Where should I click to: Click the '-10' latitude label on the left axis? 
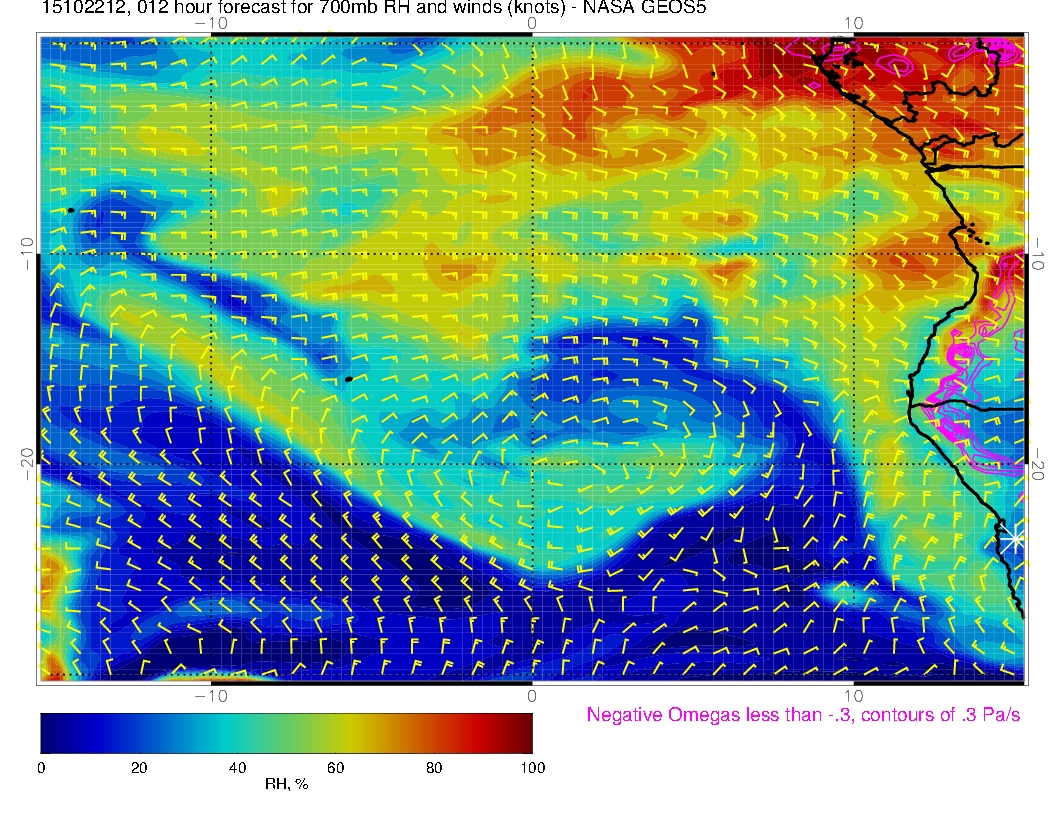click(x=26, y=253)
